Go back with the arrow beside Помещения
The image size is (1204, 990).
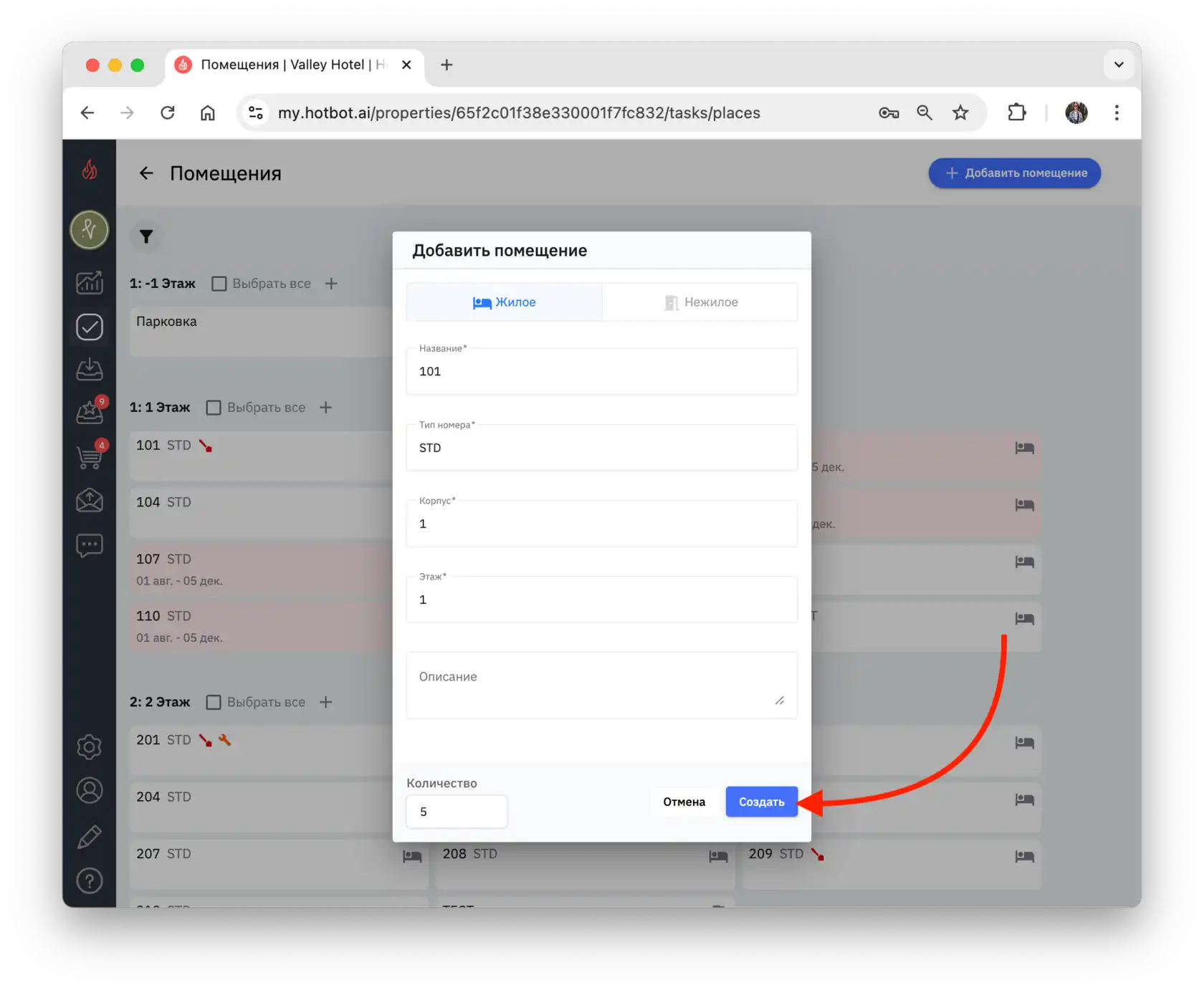(x=146, y=173)
